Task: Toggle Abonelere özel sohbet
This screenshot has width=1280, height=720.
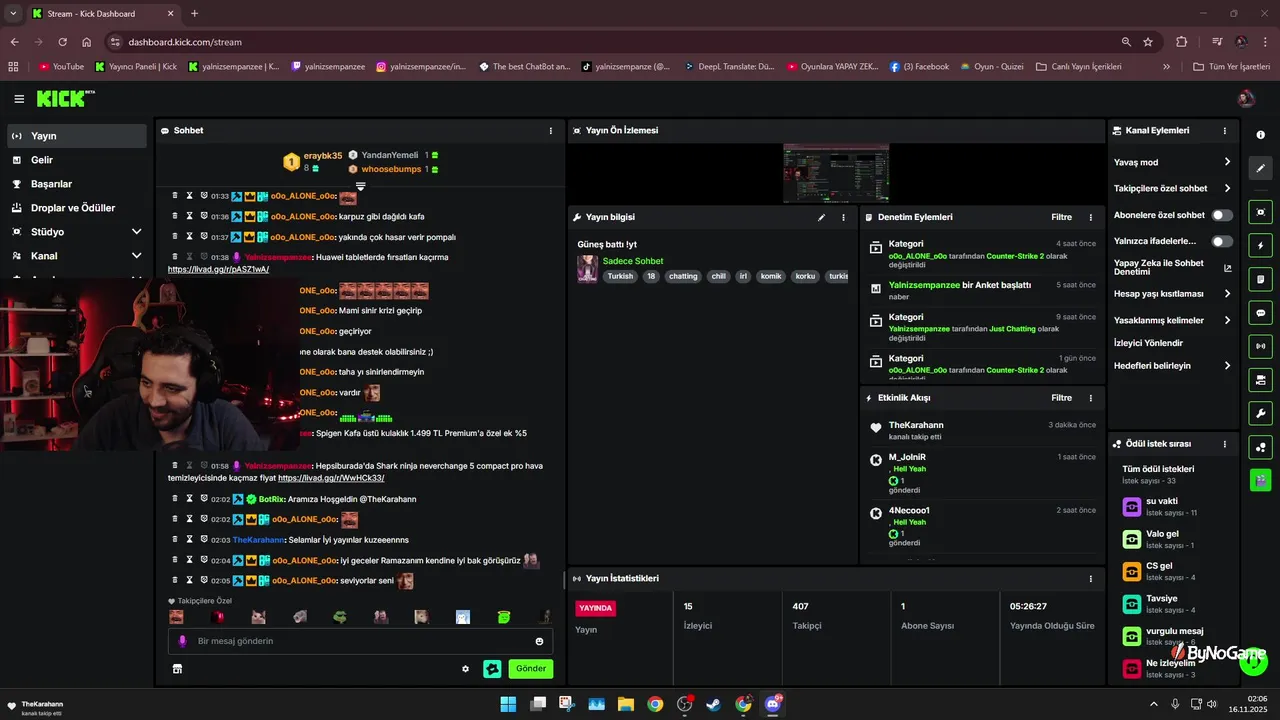Action: (x=1222, y=215)
